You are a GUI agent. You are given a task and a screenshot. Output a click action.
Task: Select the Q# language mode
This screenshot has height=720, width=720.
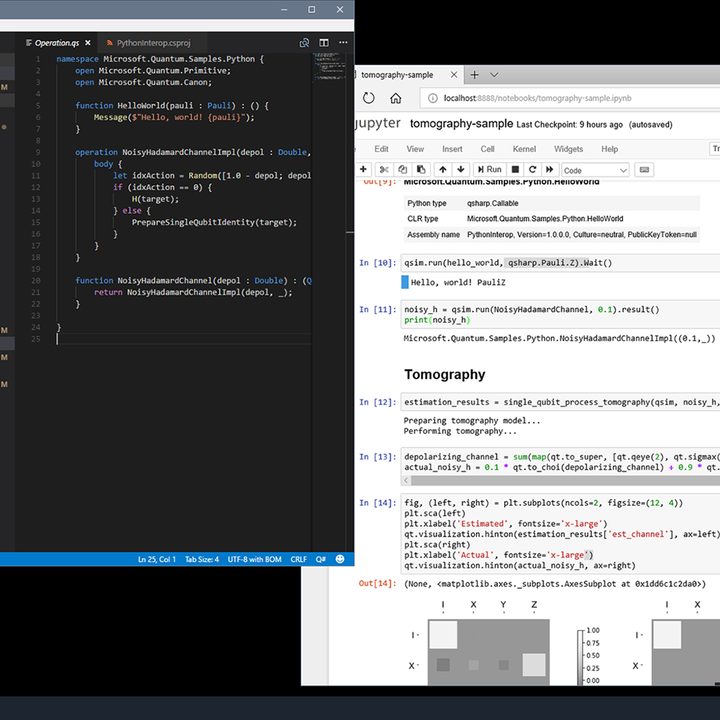coord(321,559)
